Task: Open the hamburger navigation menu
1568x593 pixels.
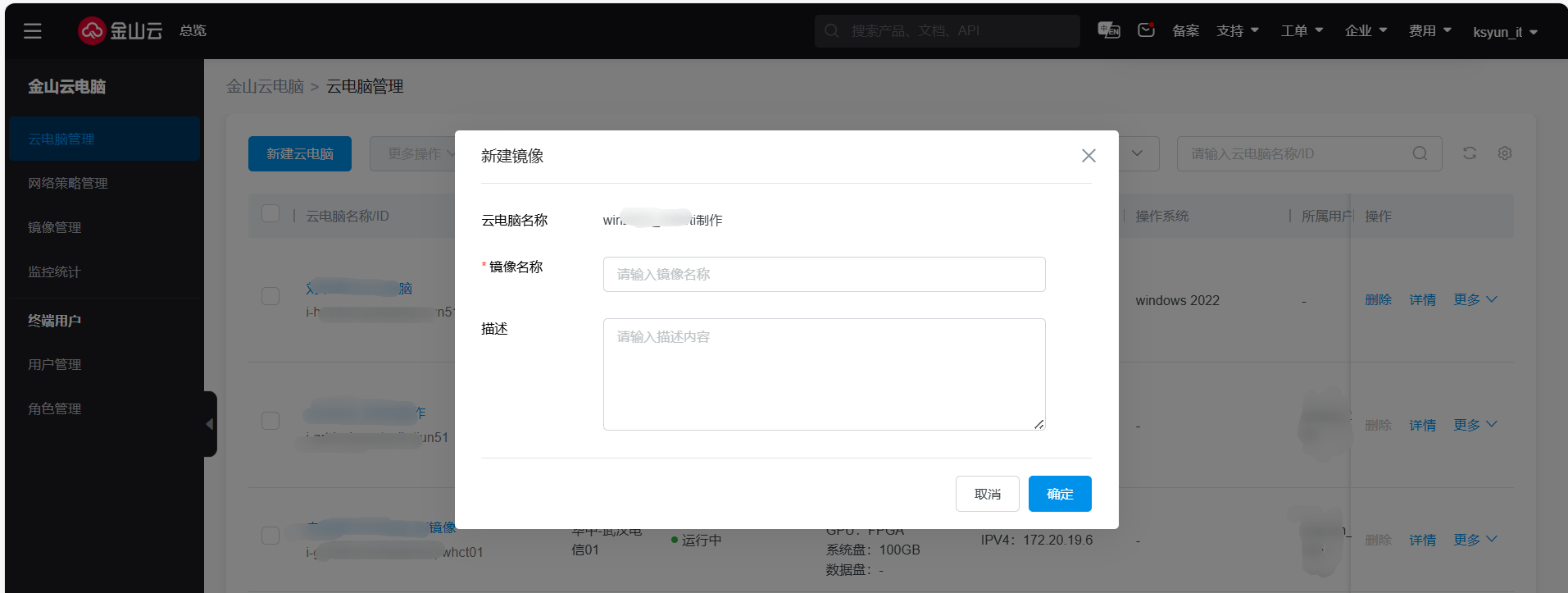Action: coord(33,31)
